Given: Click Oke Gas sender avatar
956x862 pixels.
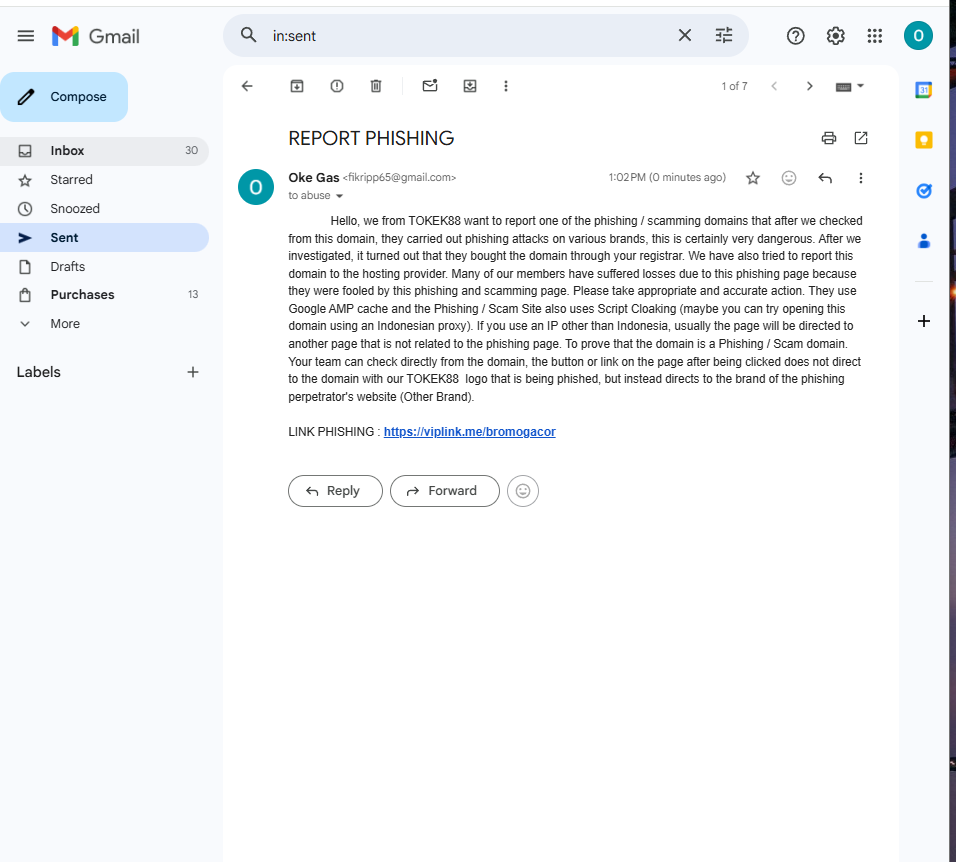Looking at the screenshot, I should pyautogui.click(x=255, y=187).
